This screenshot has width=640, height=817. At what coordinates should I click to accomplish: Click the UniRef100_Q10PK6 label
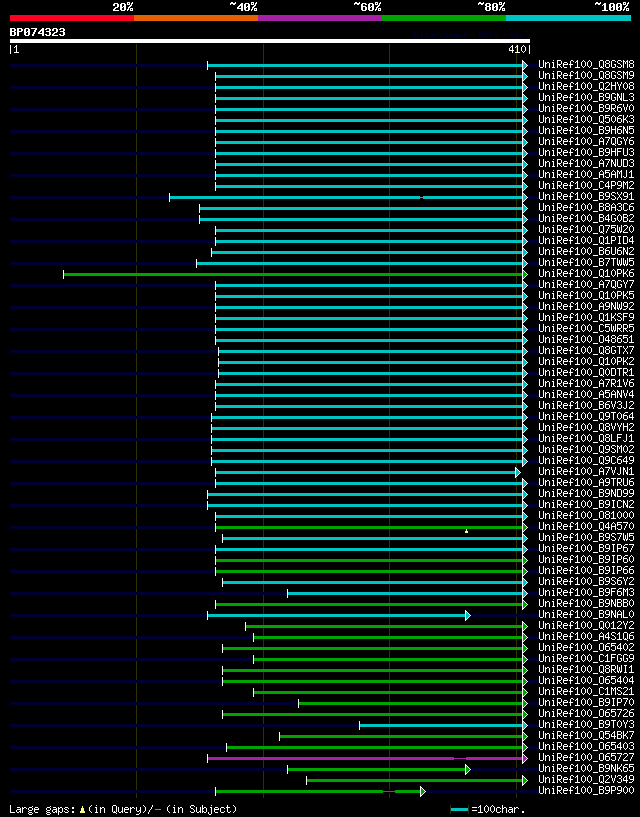click(x=586, y=274)
